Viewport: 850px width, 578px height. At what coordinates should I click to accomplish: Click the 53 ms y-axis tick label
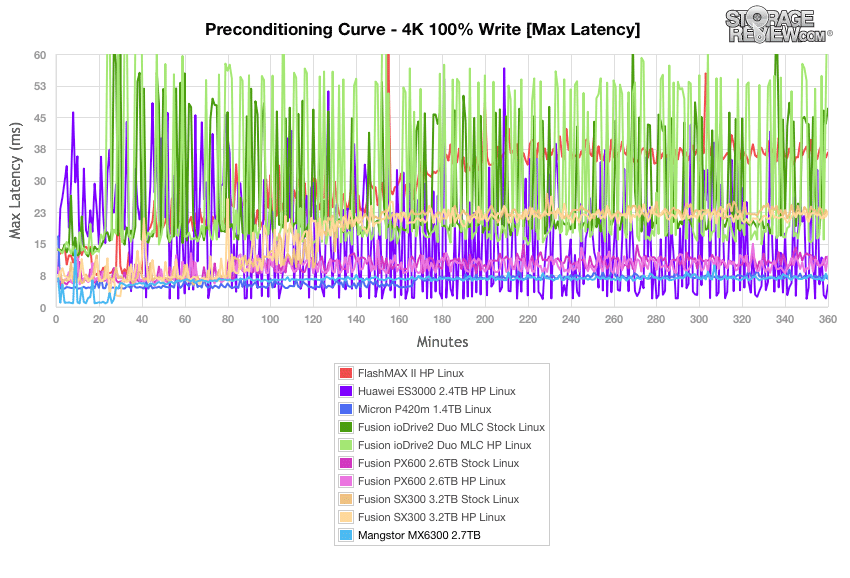[40, 86]
